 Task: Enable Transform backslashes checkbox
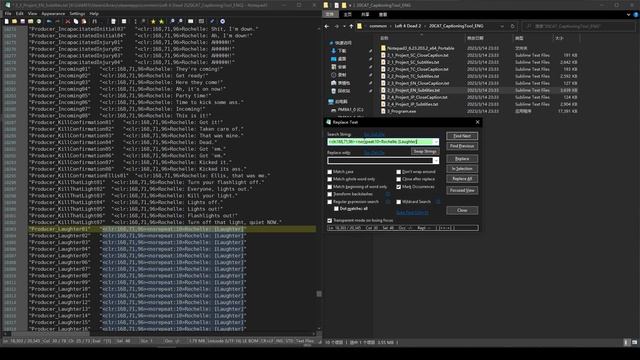[x=330, y=194]
